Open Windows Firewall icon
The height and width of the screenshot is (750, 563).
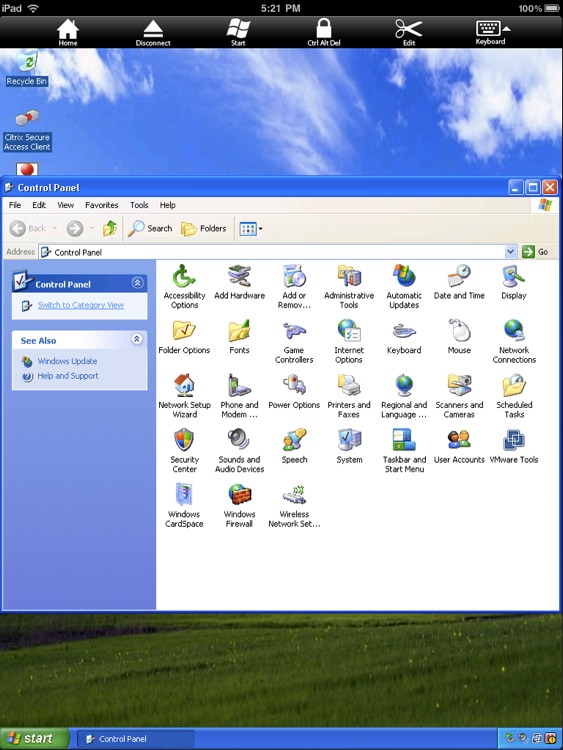click(239, 506)
